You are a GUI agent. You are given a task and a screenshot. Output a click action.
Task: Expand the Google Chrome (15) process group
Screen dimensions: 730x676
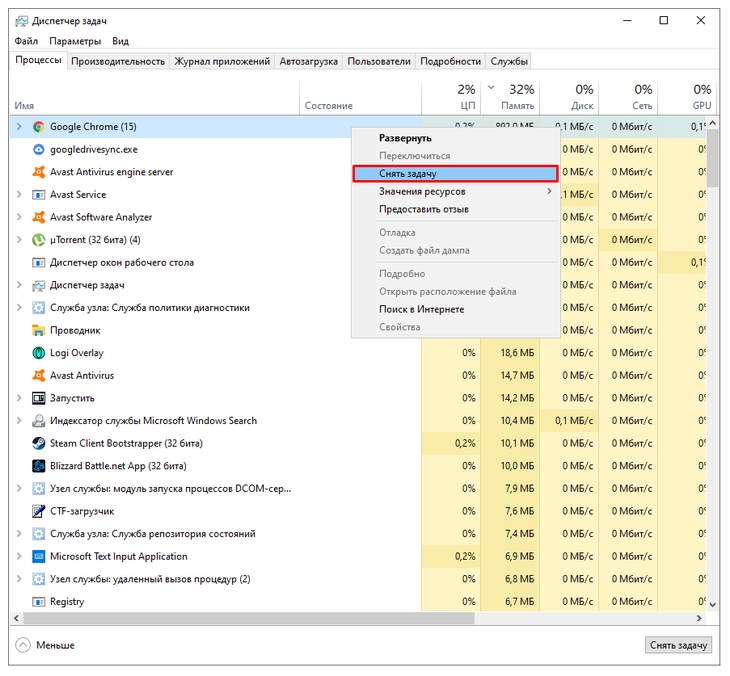coord(19,127)
